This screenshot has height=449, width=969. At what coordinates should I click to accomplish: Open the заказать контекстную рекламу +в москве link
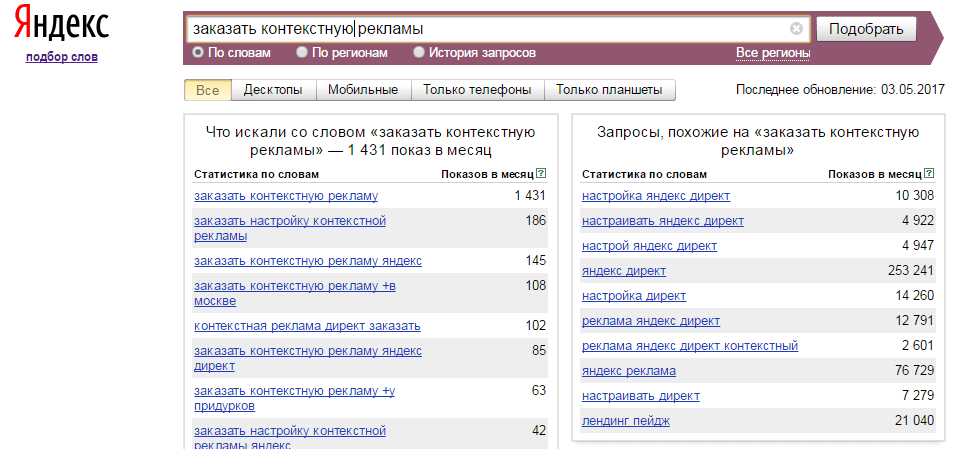294,293
